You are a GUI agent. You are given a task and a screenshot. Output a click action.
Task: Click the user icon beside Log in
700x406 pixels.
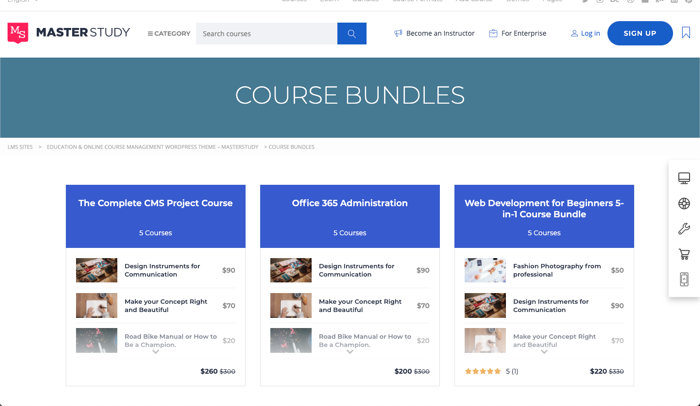pyautogui.click(x=574, y=33)
